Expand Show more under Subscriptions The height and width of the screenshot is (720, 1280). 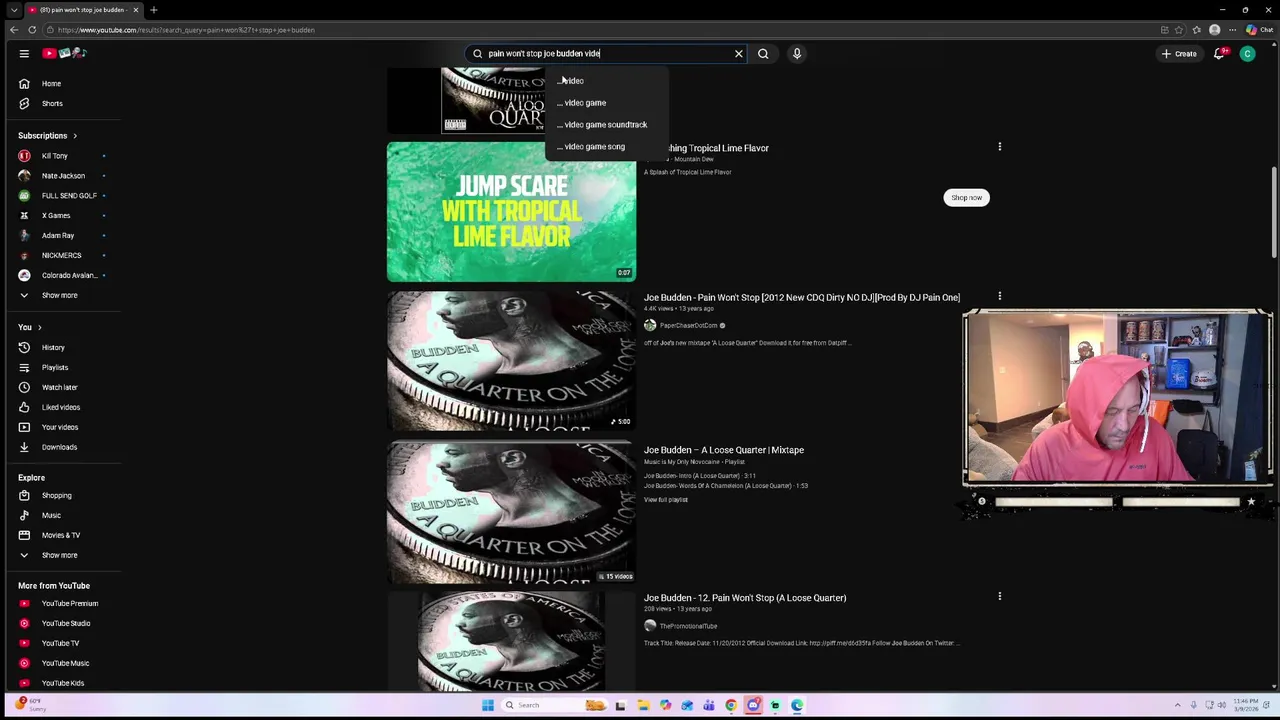[60, 296]
